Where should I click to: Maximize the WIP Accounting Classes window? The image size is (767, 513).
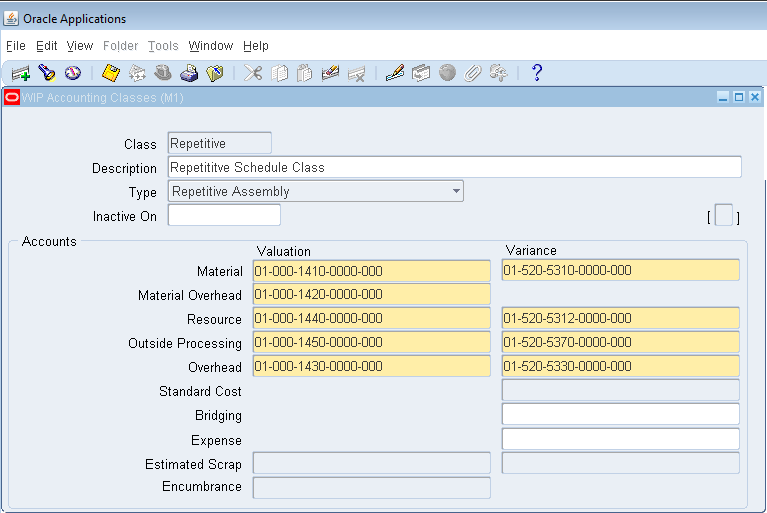click(739, 97)
